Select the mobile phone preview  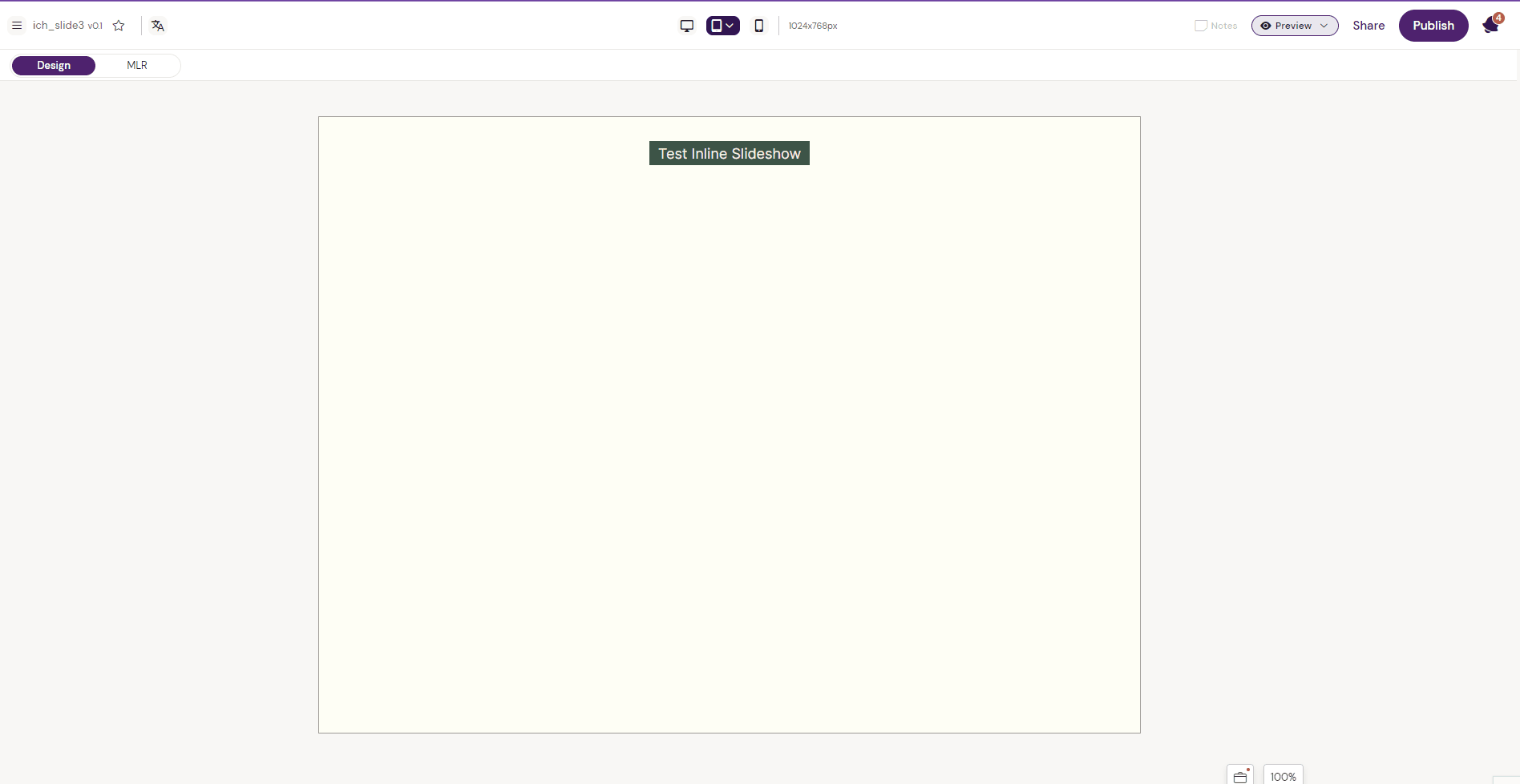click(758, 25)
